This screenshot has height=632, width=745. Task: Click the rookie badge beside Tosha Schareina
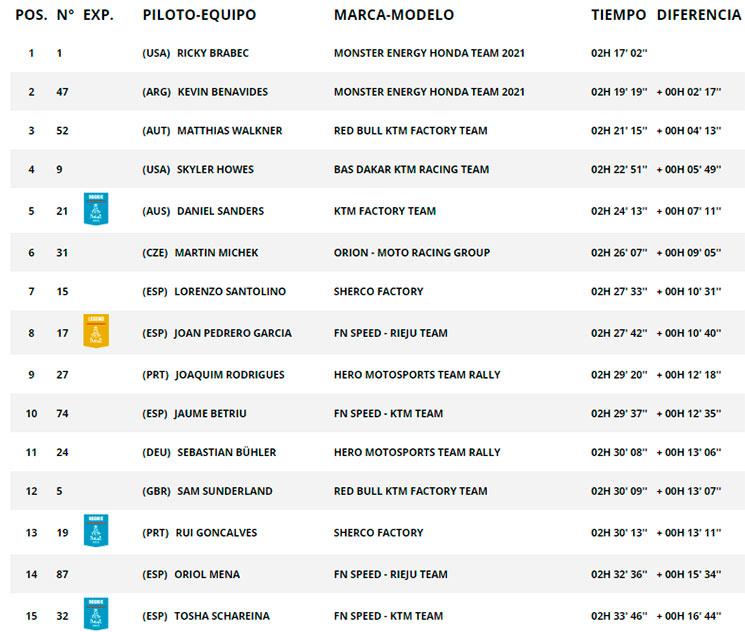coord(96,613)
